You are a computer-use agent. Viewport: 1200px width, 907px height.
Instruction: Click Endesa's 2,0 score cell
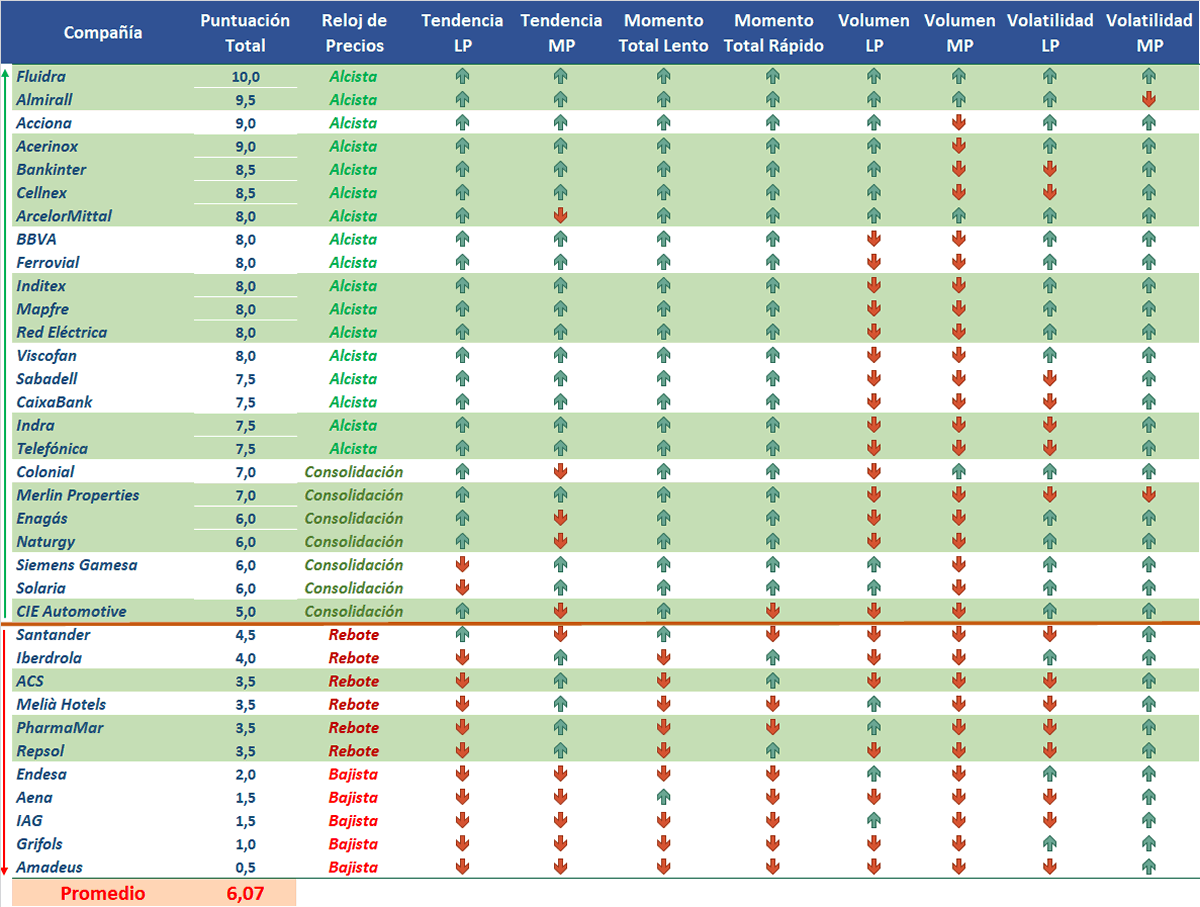246,774
